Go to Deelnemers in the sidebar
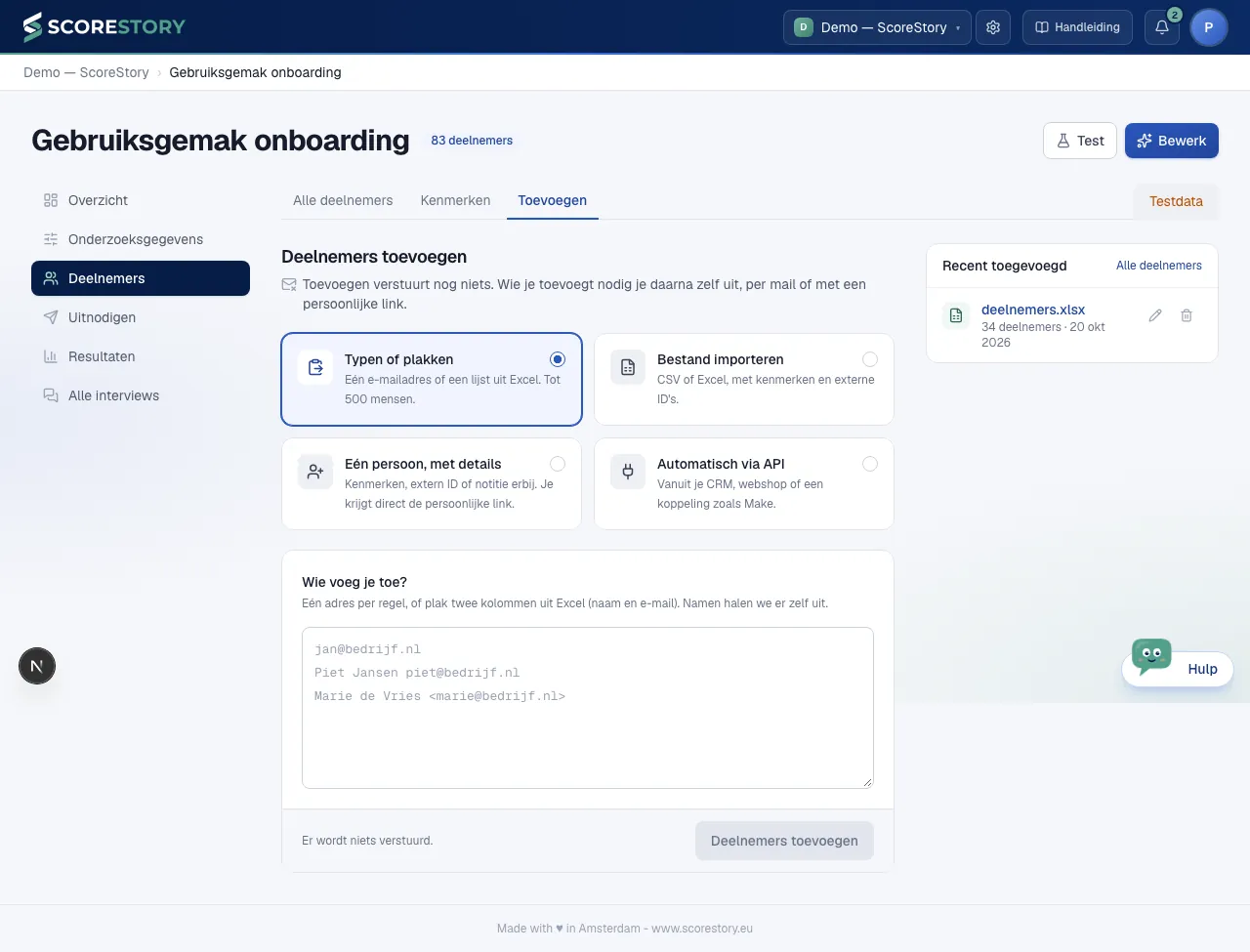 (141, 278)
